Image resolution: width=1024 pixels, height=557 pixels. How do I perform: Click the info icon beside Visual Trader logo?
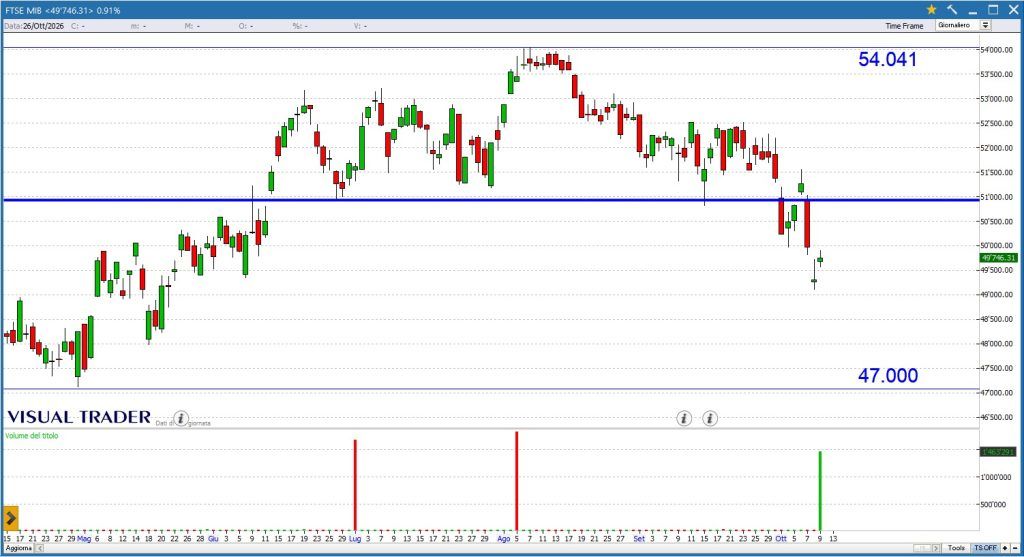coord(181,418)
